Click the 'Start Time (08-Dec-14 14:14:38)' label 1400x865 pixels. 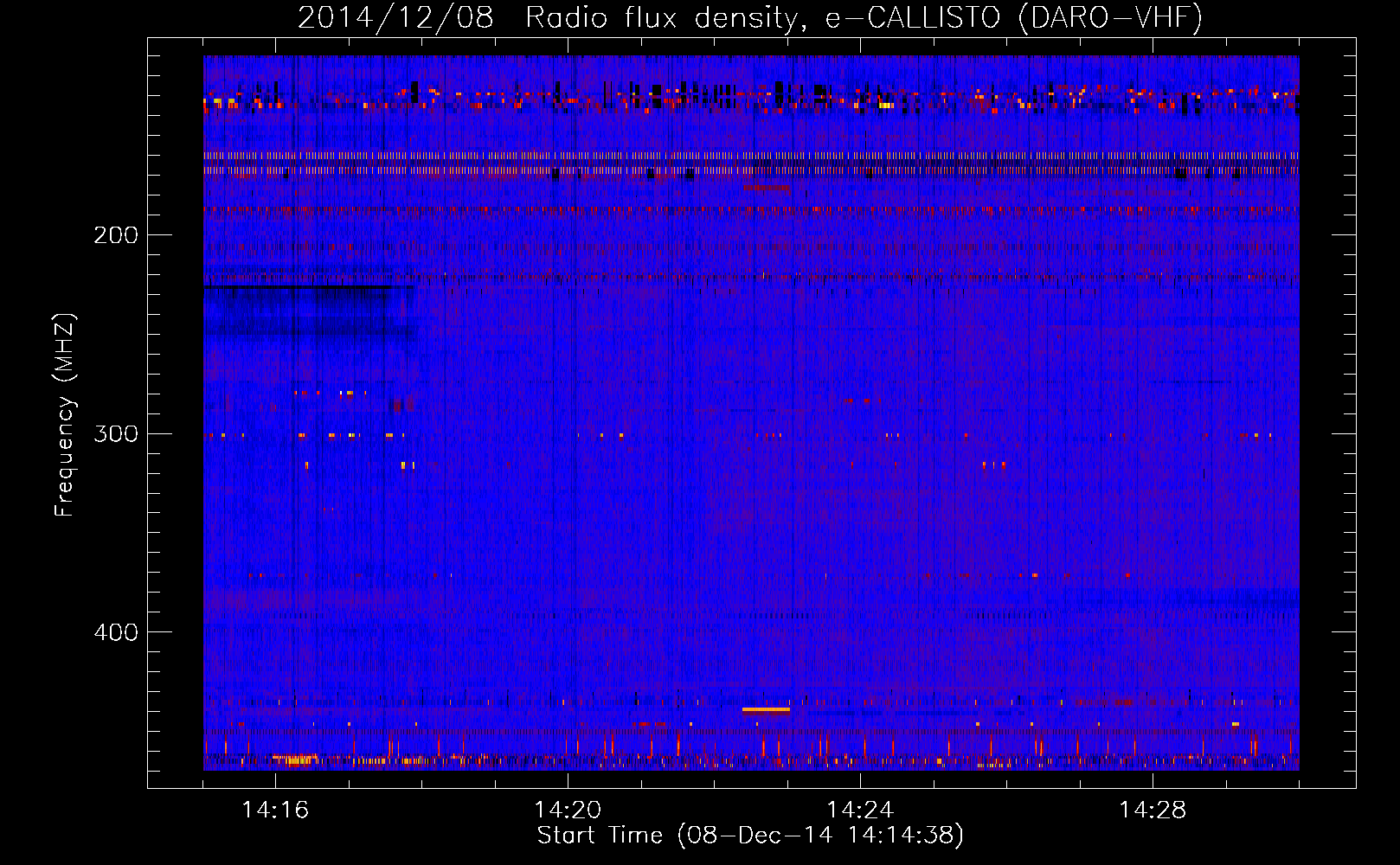tap(750, 836)
